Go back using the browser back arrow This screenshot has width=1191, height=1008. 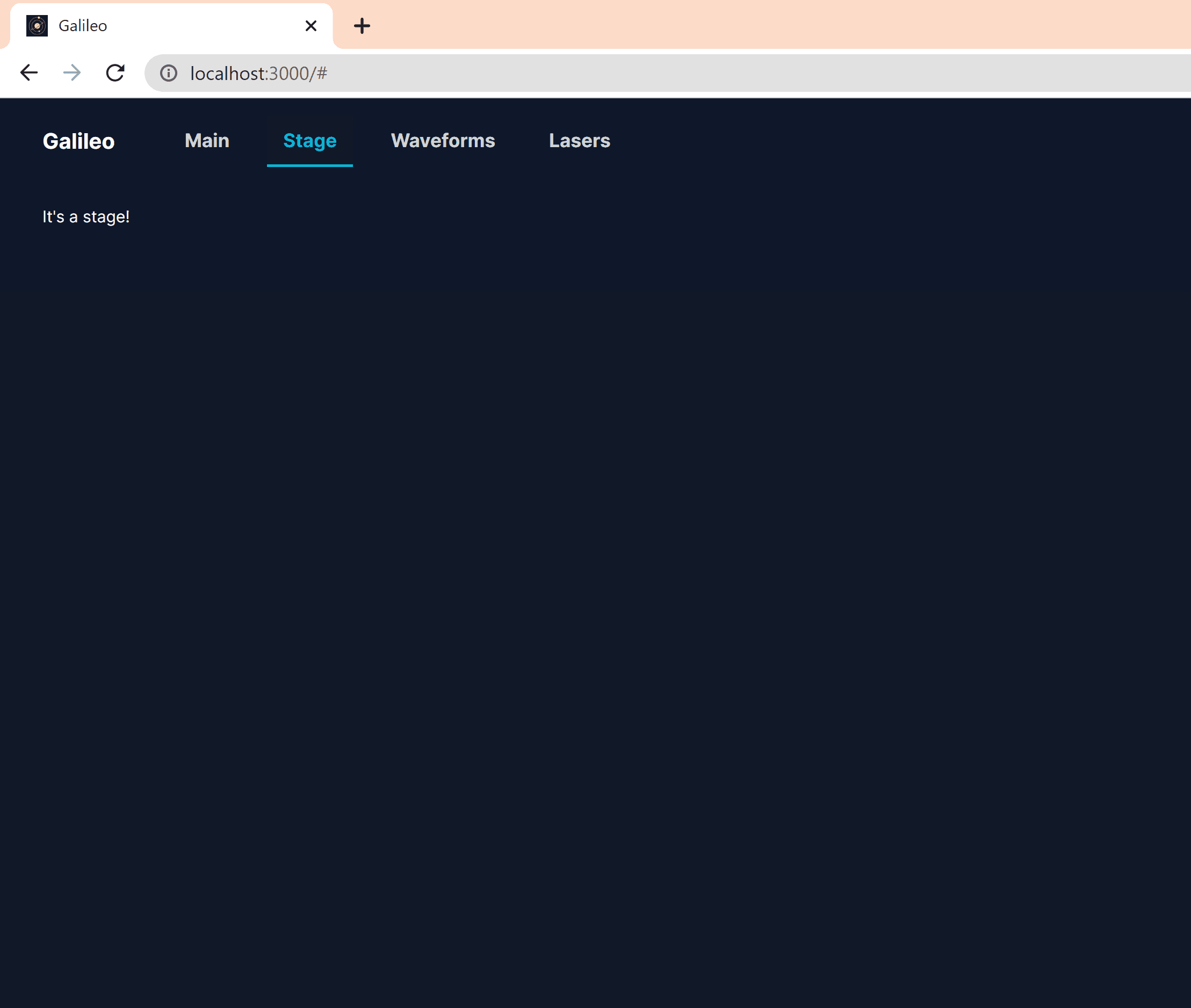[x=28, y=72]
